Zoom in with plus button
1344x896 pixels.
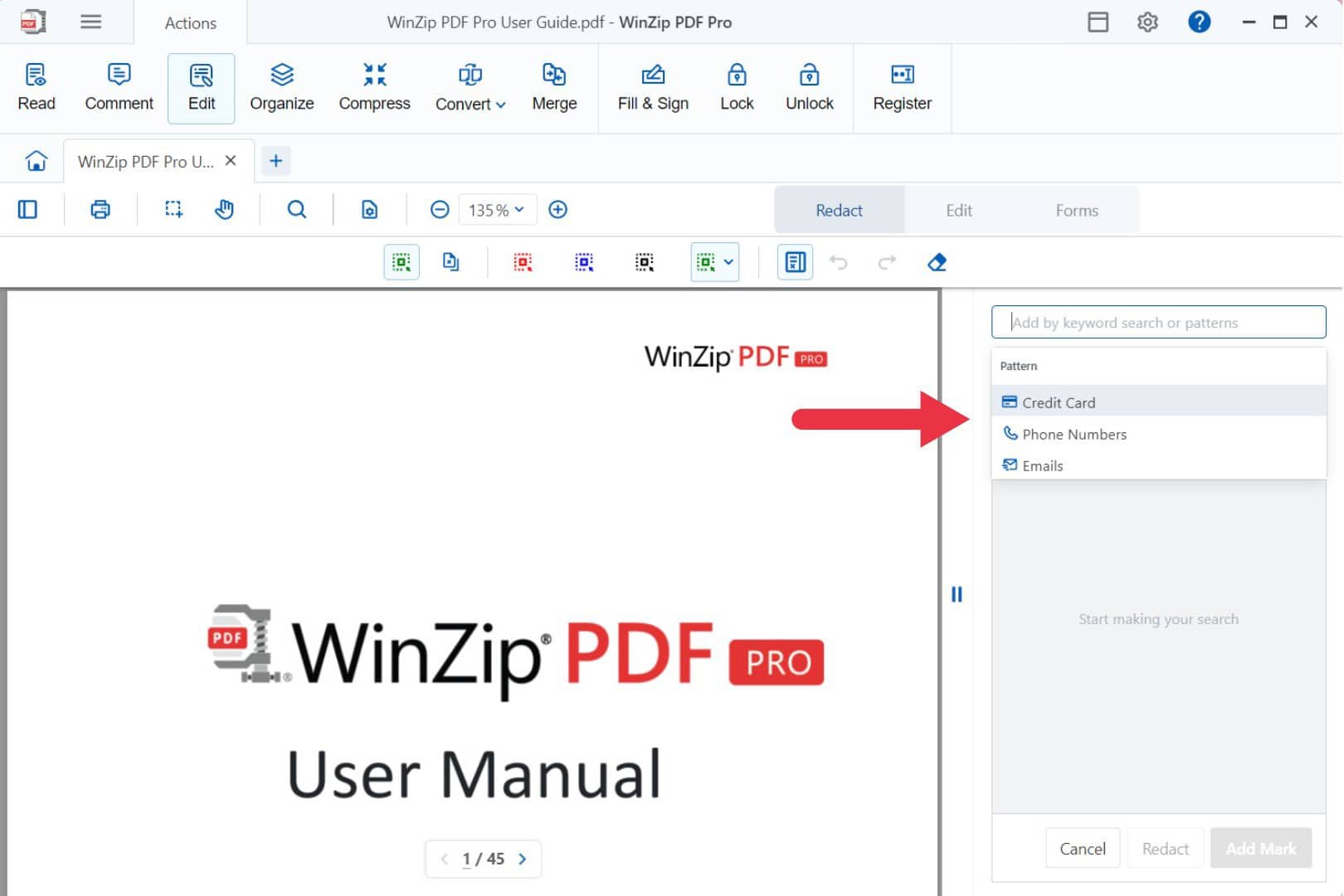coord(558,210)
